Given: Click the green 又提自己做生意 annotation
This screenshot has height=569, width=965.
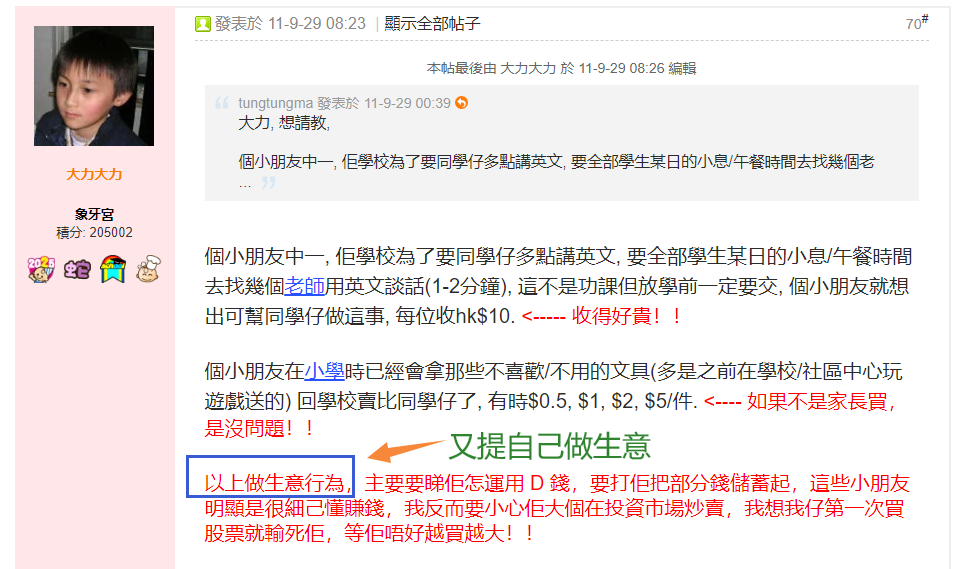Looking at the screenshot, I should click(550, 446).
